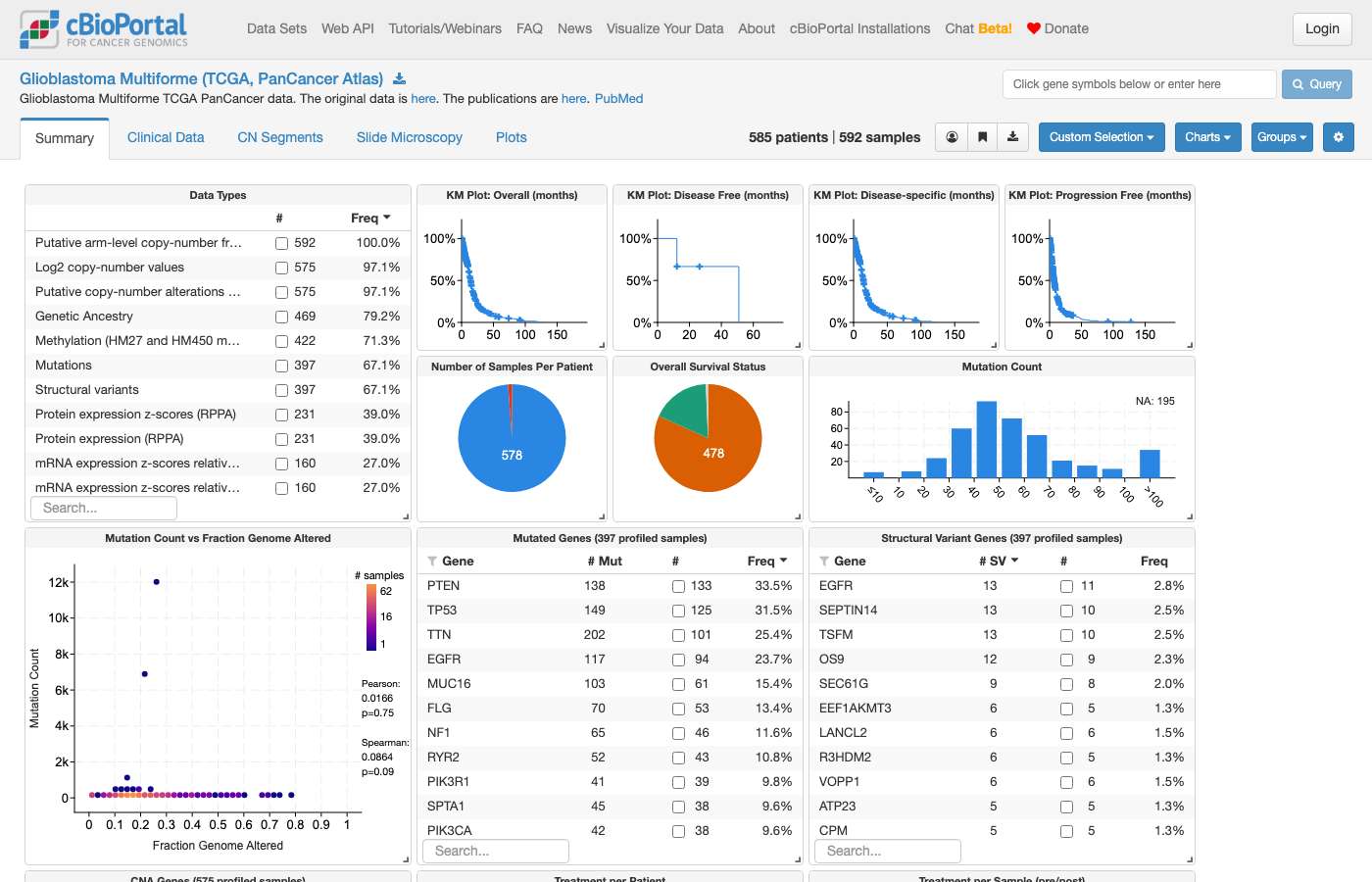This screenshot has height=882, width=1372.
Task: Select EGFR in Structural Variant Genes
Action: coord(1066,586)
